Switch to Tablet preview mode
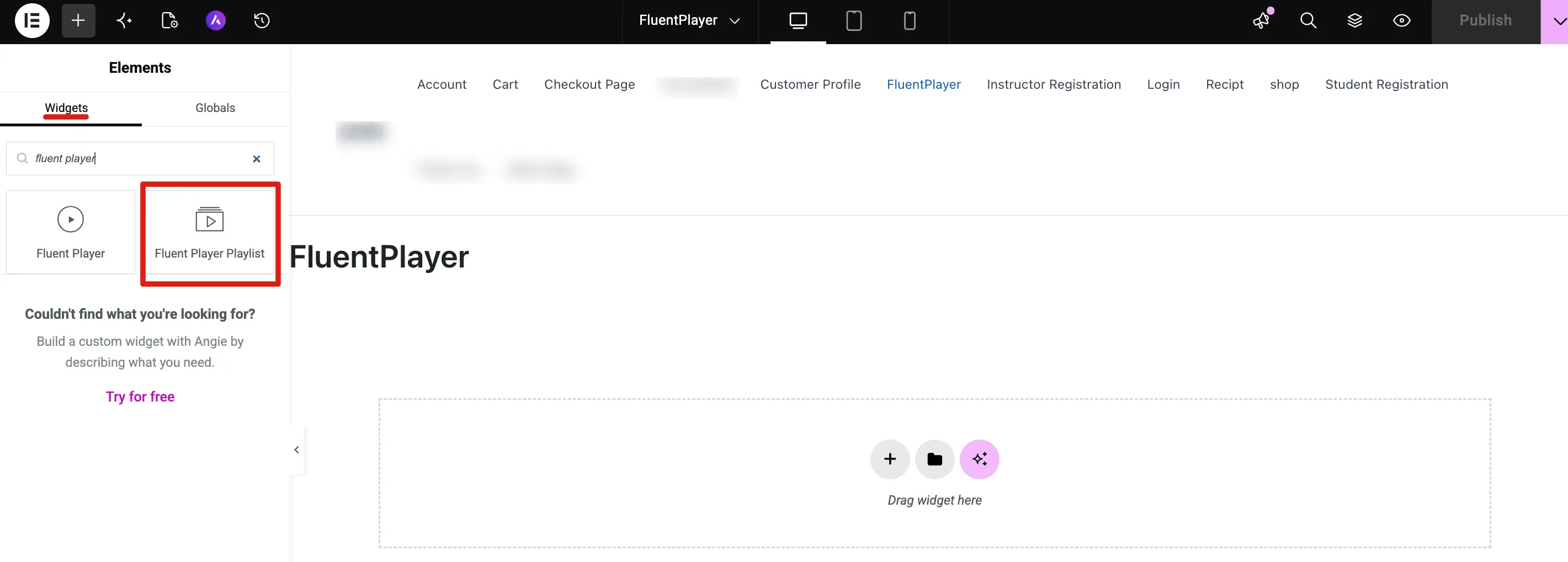The height and width of the screenshot is (562, 1568). 854,20
